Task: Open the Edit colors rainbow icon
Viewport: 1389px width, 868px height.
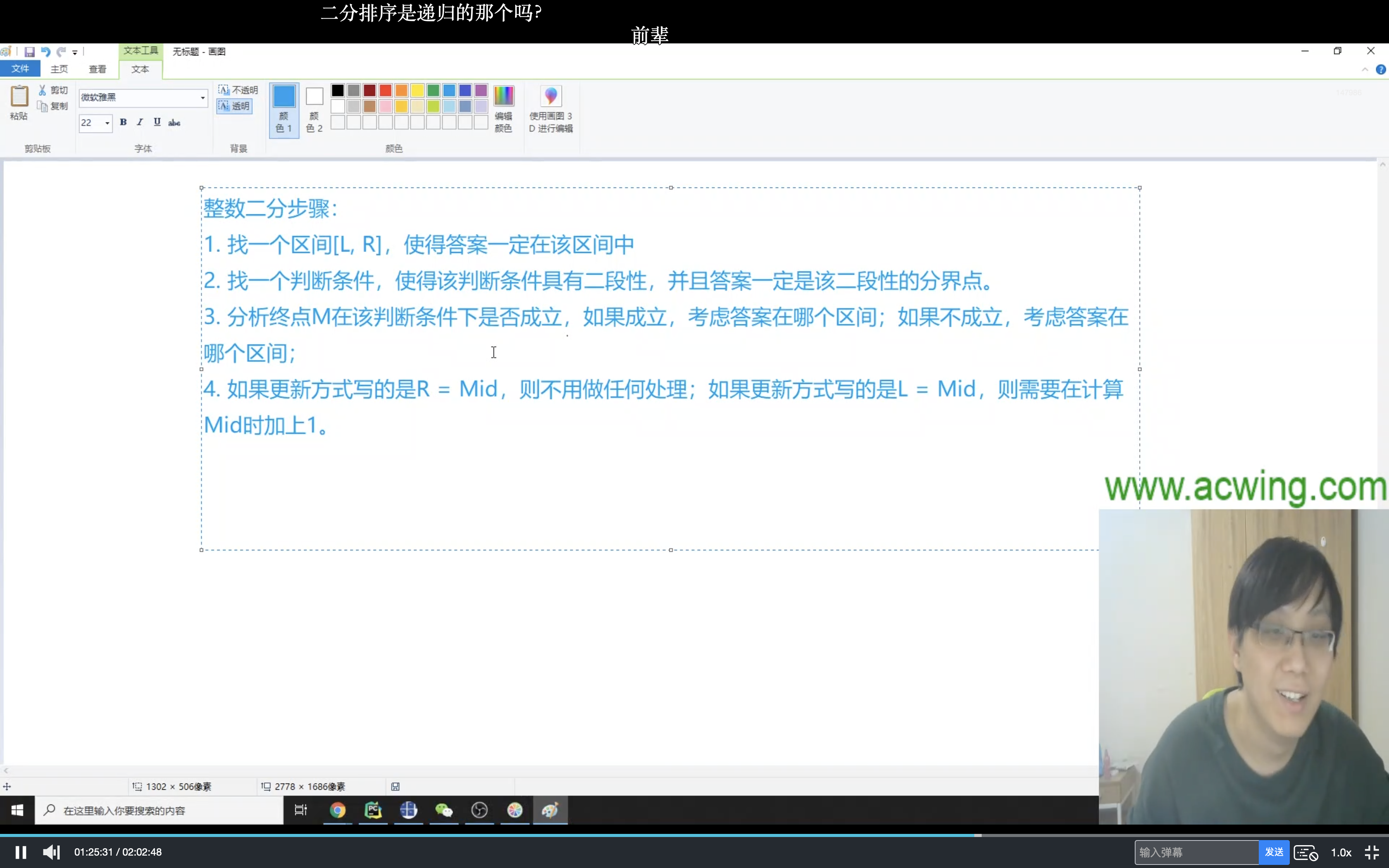Action: tap(503, 96)
